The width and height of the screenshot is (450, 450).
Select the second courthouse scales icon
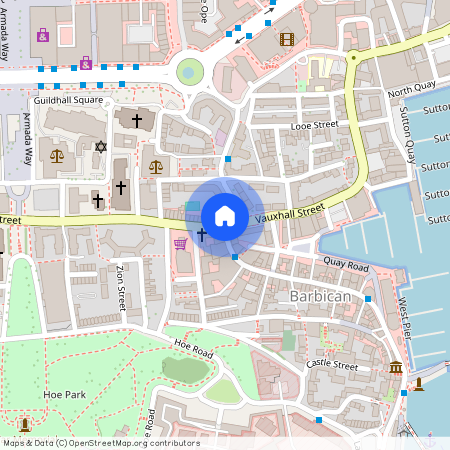(156, 167)
